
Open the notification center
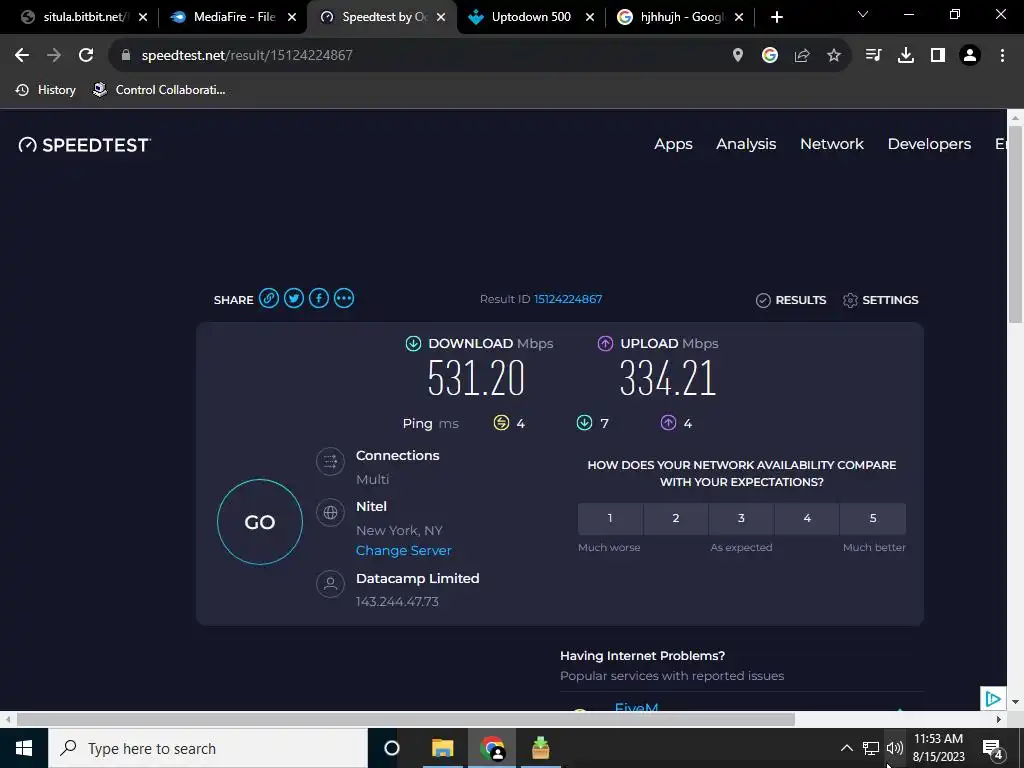pos(993,748)
